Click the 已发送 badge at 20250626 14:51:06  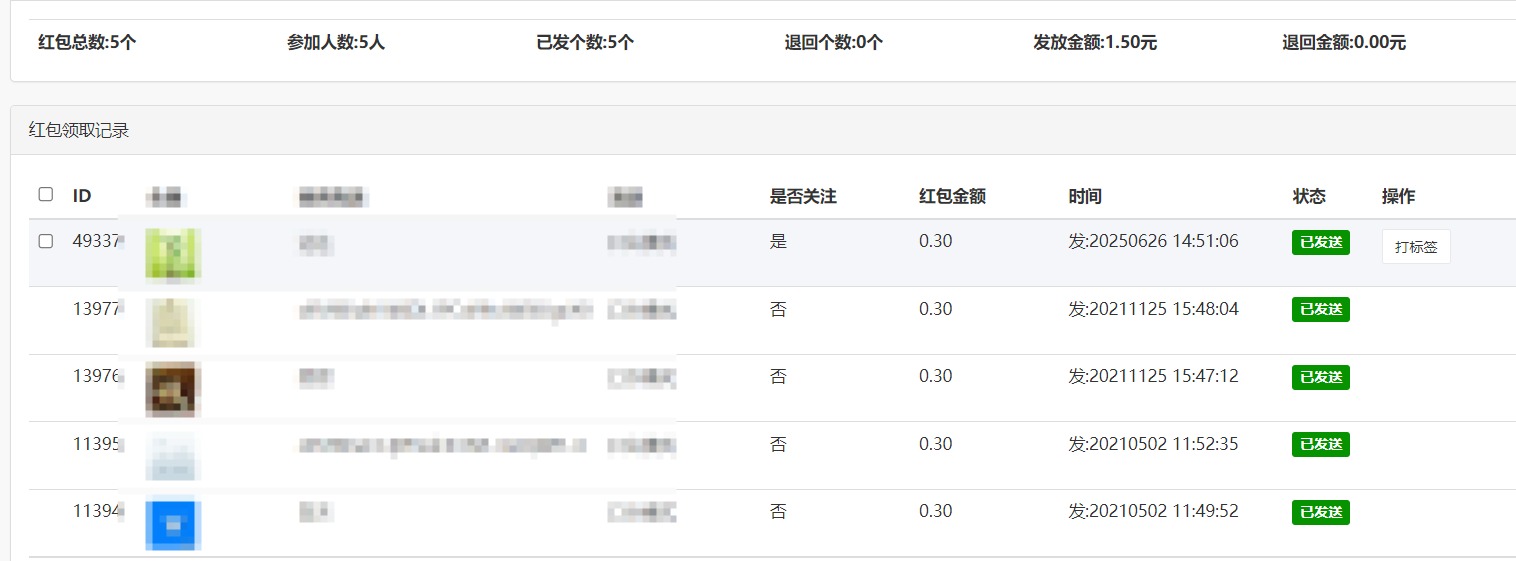tap(1321, 242)
